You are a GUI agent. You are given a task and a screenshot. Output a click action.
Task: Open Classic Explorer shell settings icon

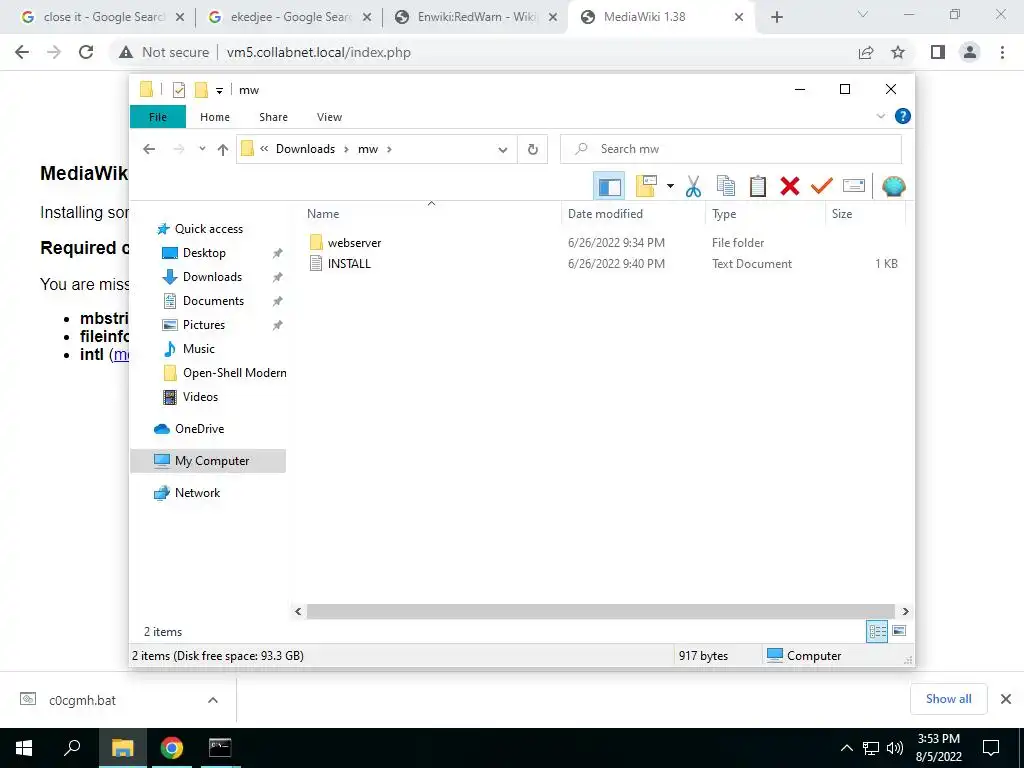tap(893, 187)
